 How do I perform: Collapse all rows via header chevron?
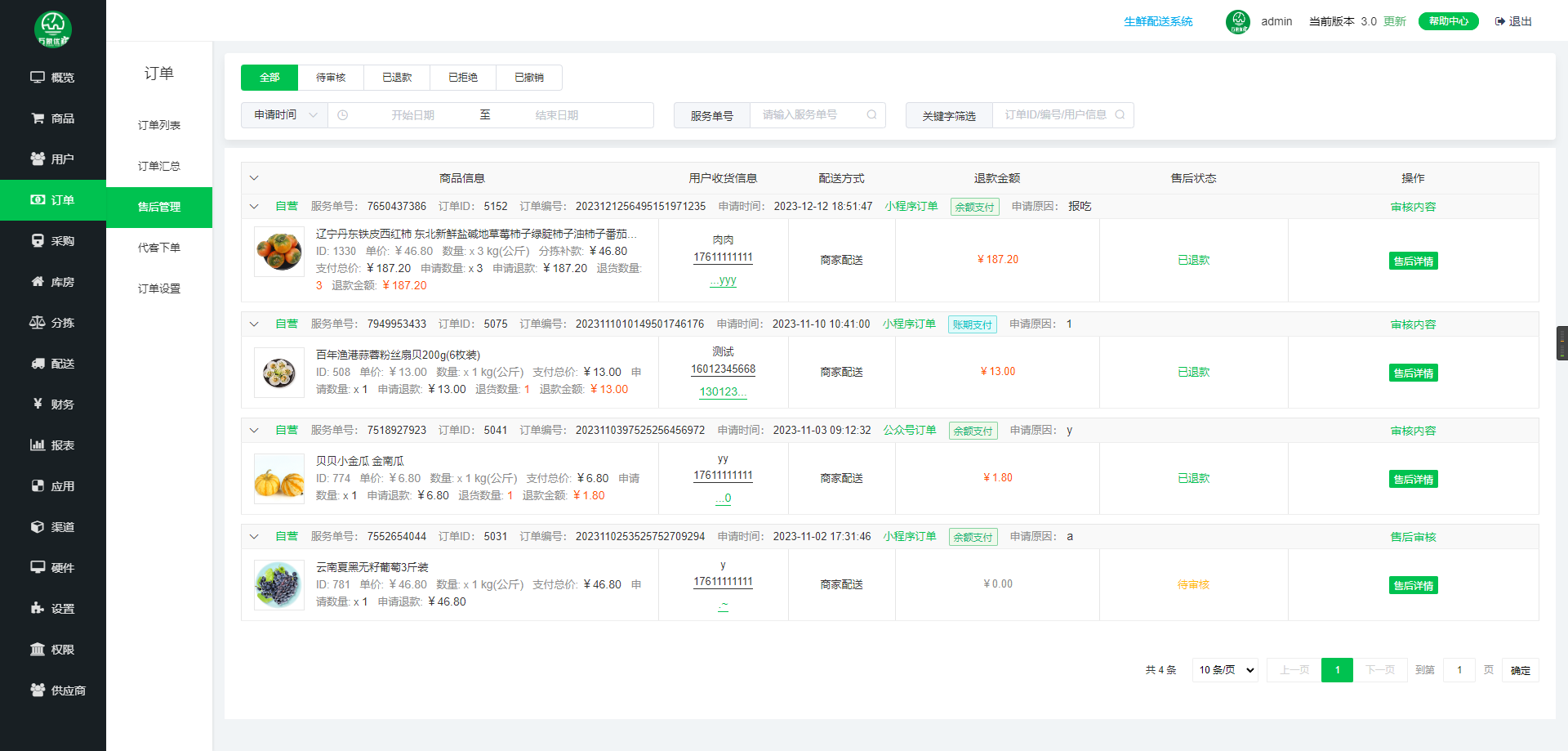coord(254,178)
